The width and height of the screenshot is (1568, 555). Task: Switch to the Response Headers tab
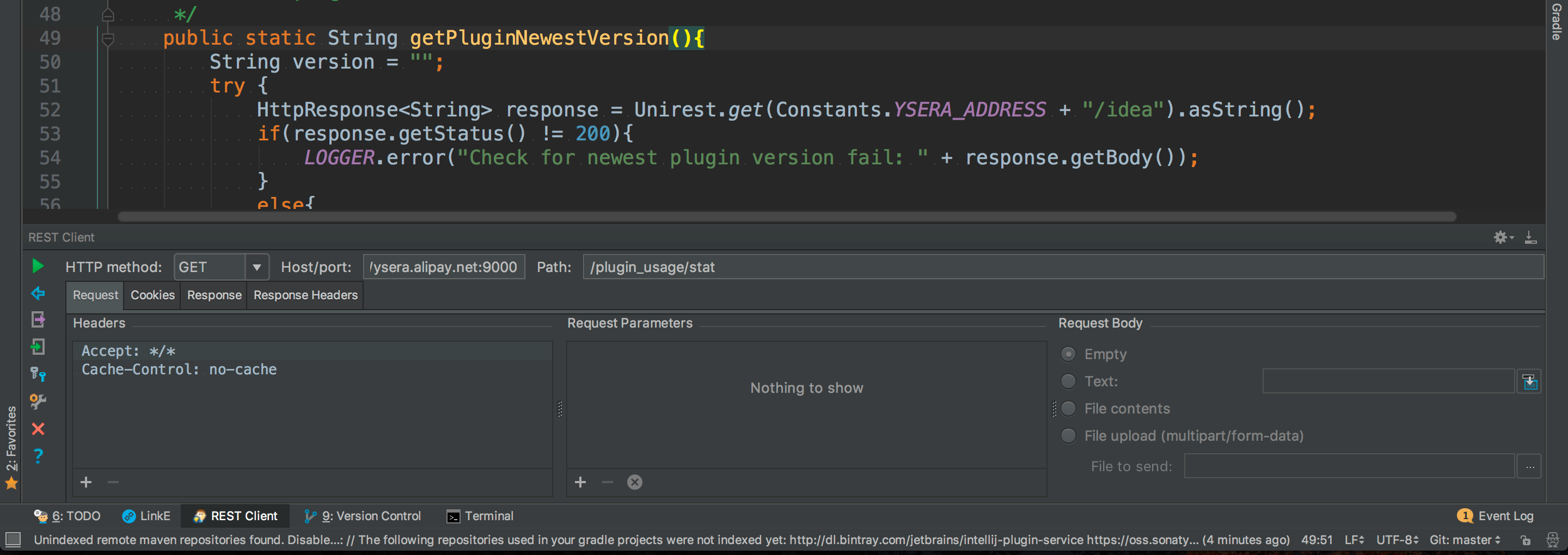coord(305,295)
